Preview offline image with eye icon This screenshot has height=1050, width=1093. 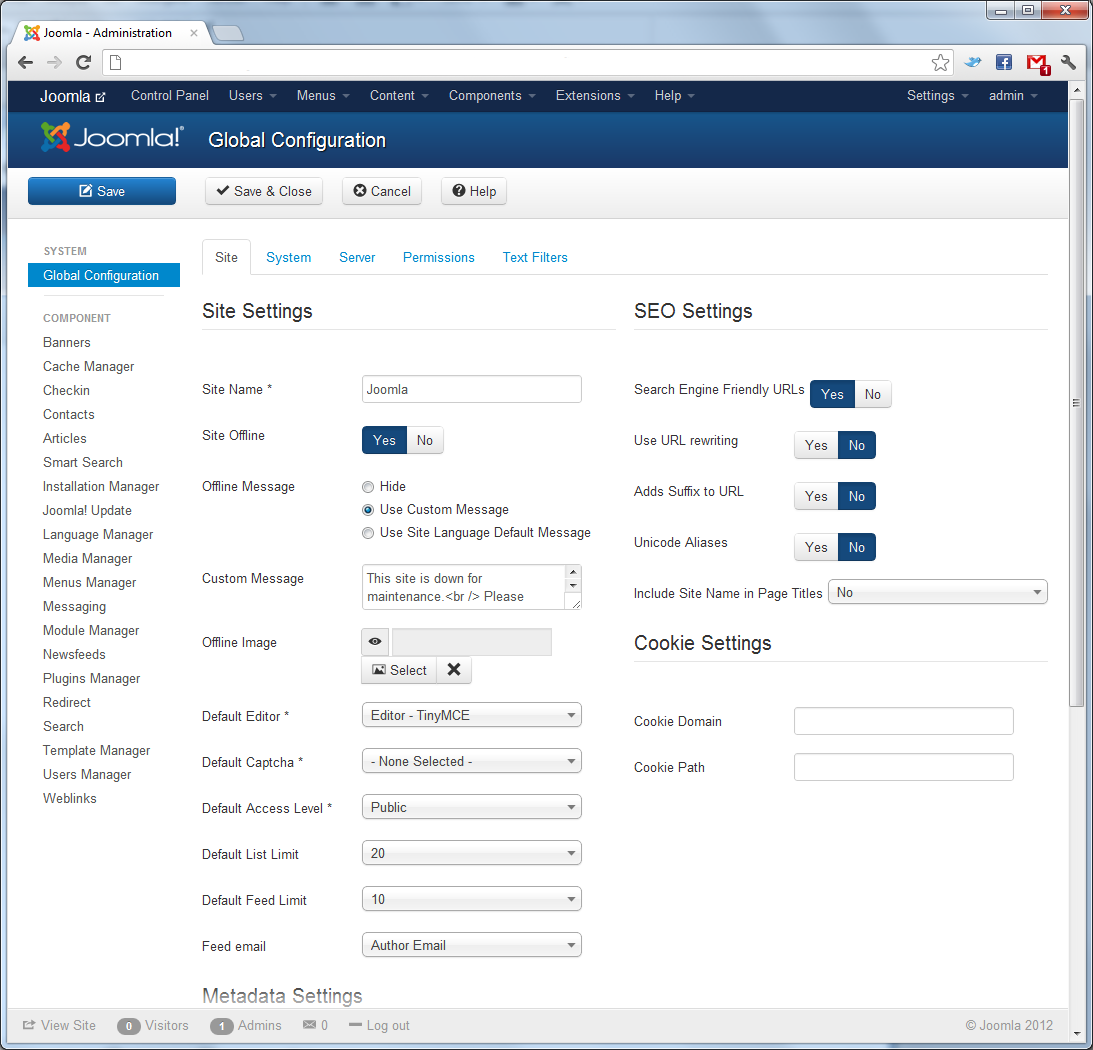tap(375, 641)
